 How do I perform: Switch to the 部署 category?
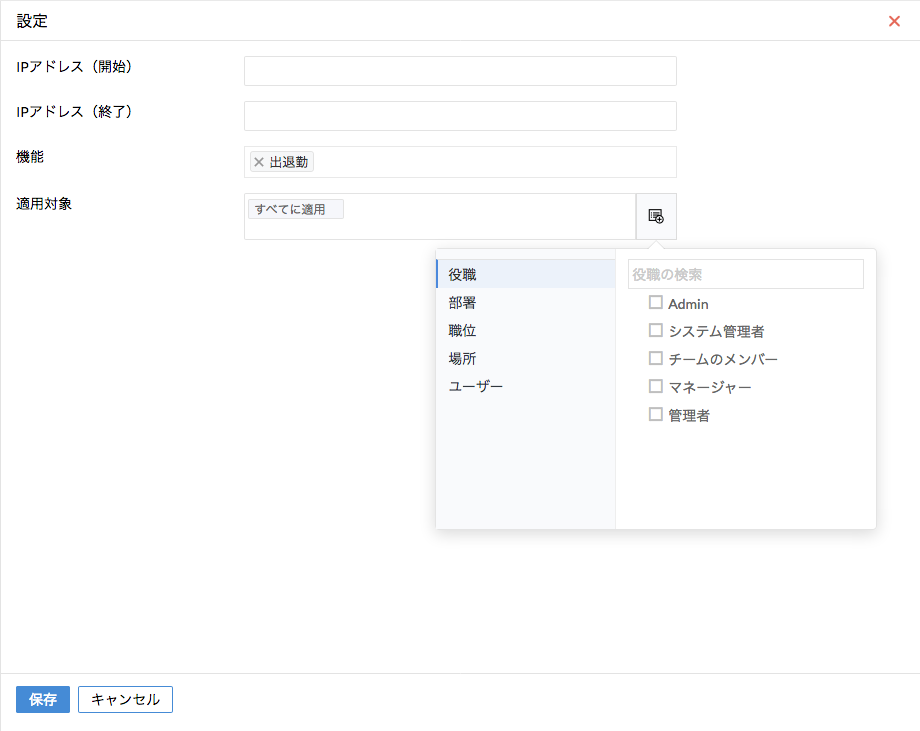[526, 302]
